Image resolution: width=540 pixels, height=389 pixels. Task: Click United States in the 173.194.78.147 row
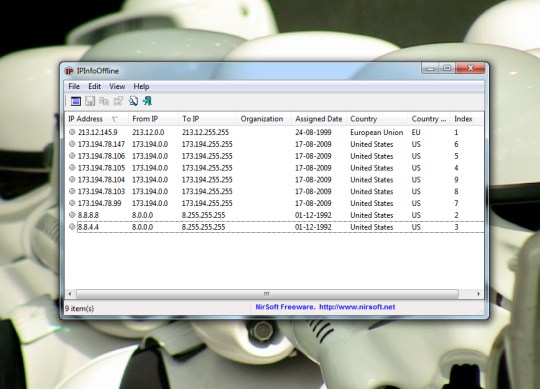(372, 144)
